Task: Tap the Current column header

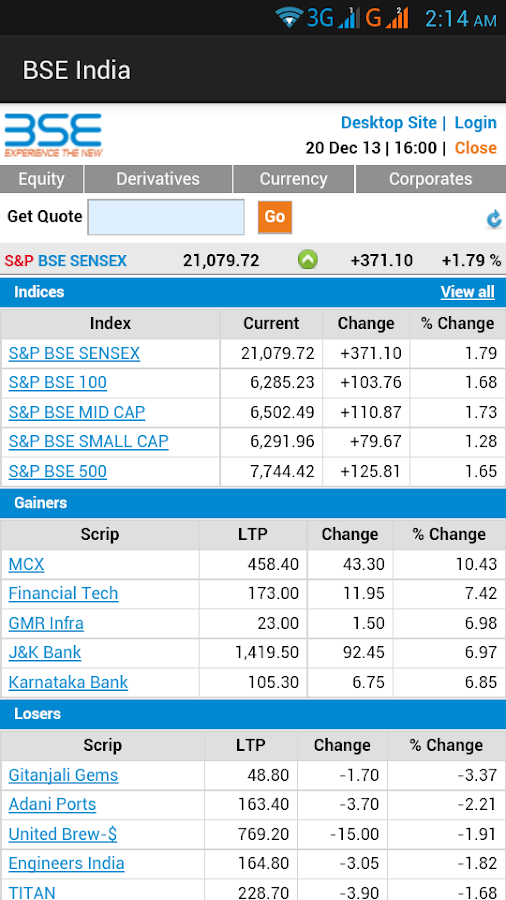Action: pos(271,324)
